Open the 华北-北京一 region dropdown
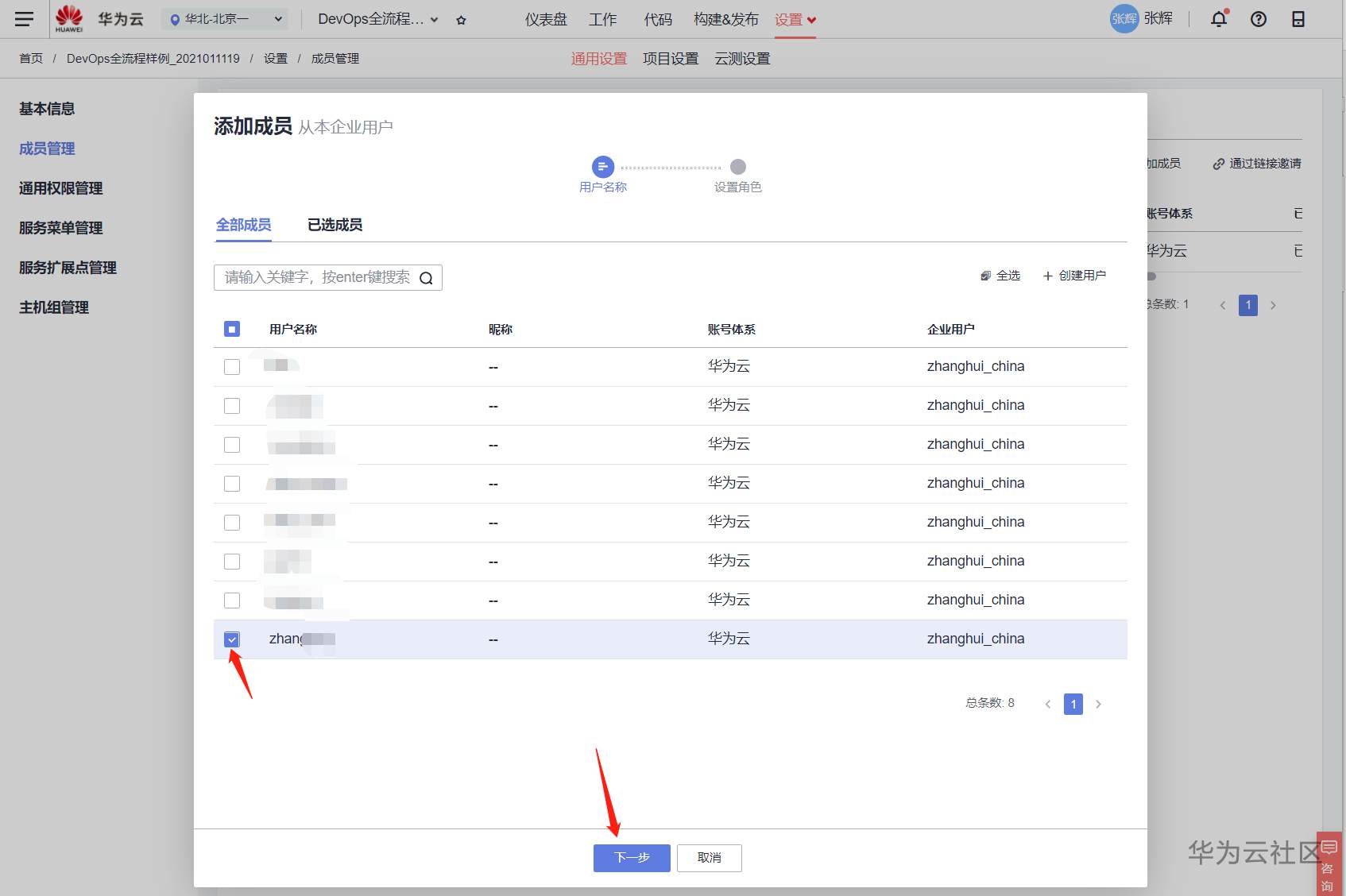Viewport: 1346px width, 896px height. tap(226, 19)
